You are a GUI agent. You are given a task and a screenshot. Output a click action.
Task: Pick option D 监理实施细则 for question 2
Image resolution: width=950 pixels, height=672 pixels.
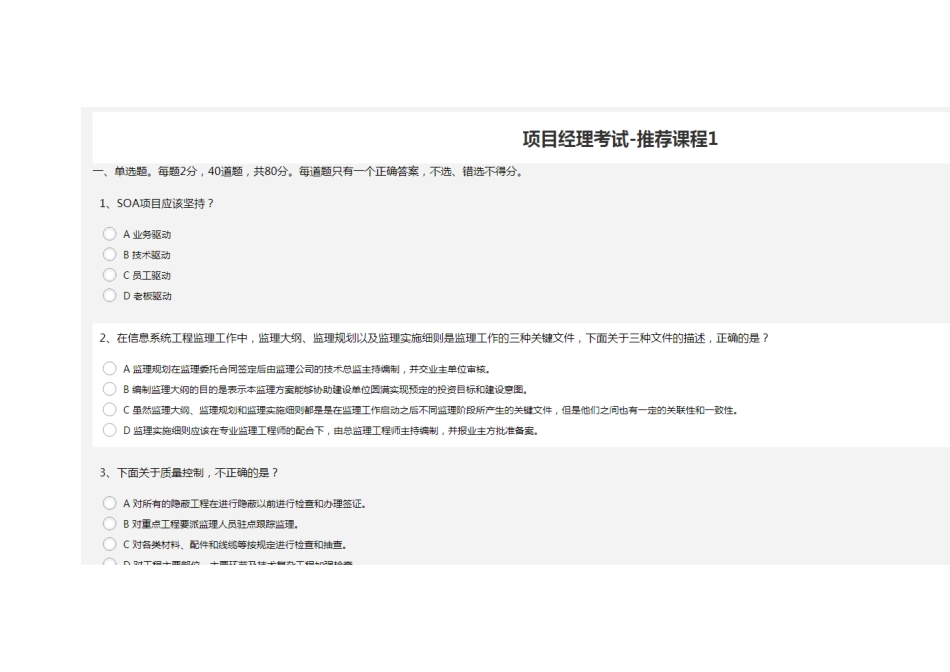pos(110,430)
